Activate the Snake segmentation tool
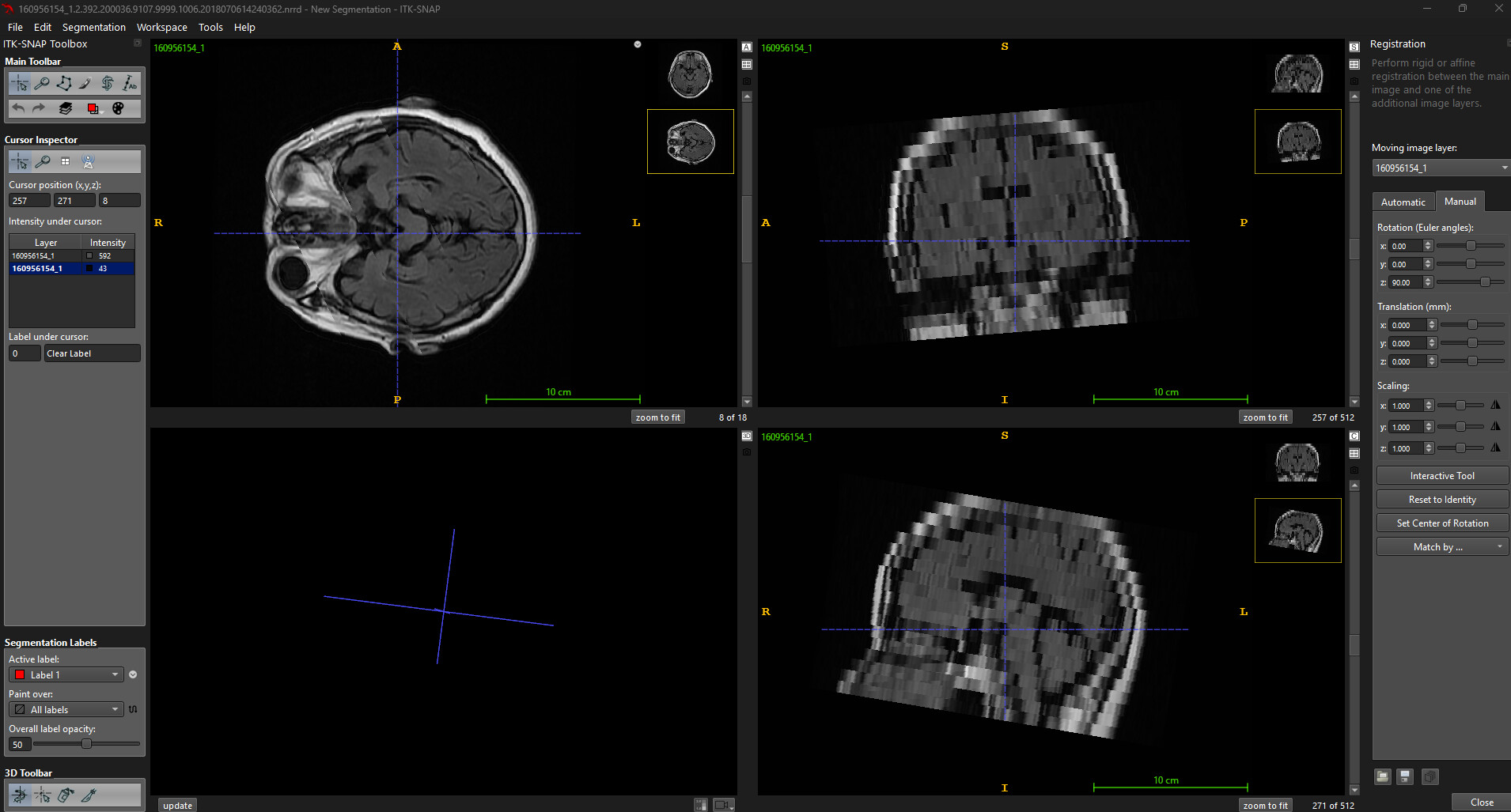The image size is (1511, 812). 108,83
